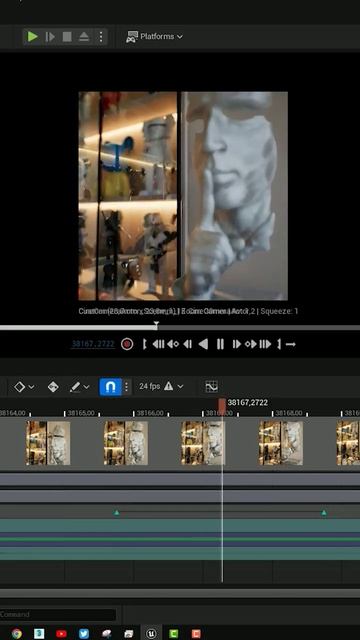360x640 pixels.
Task: Open the keyframe options diamond dropdown
Action: point(24,387)
